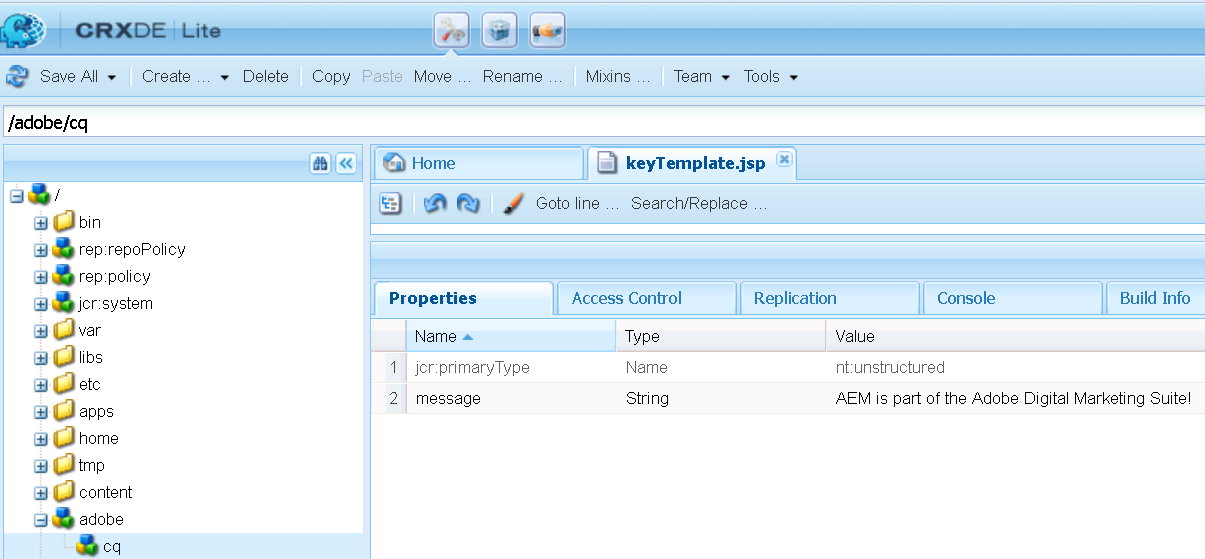Select the Properties tab
The image size is (1205, 559).
[463, 298]
